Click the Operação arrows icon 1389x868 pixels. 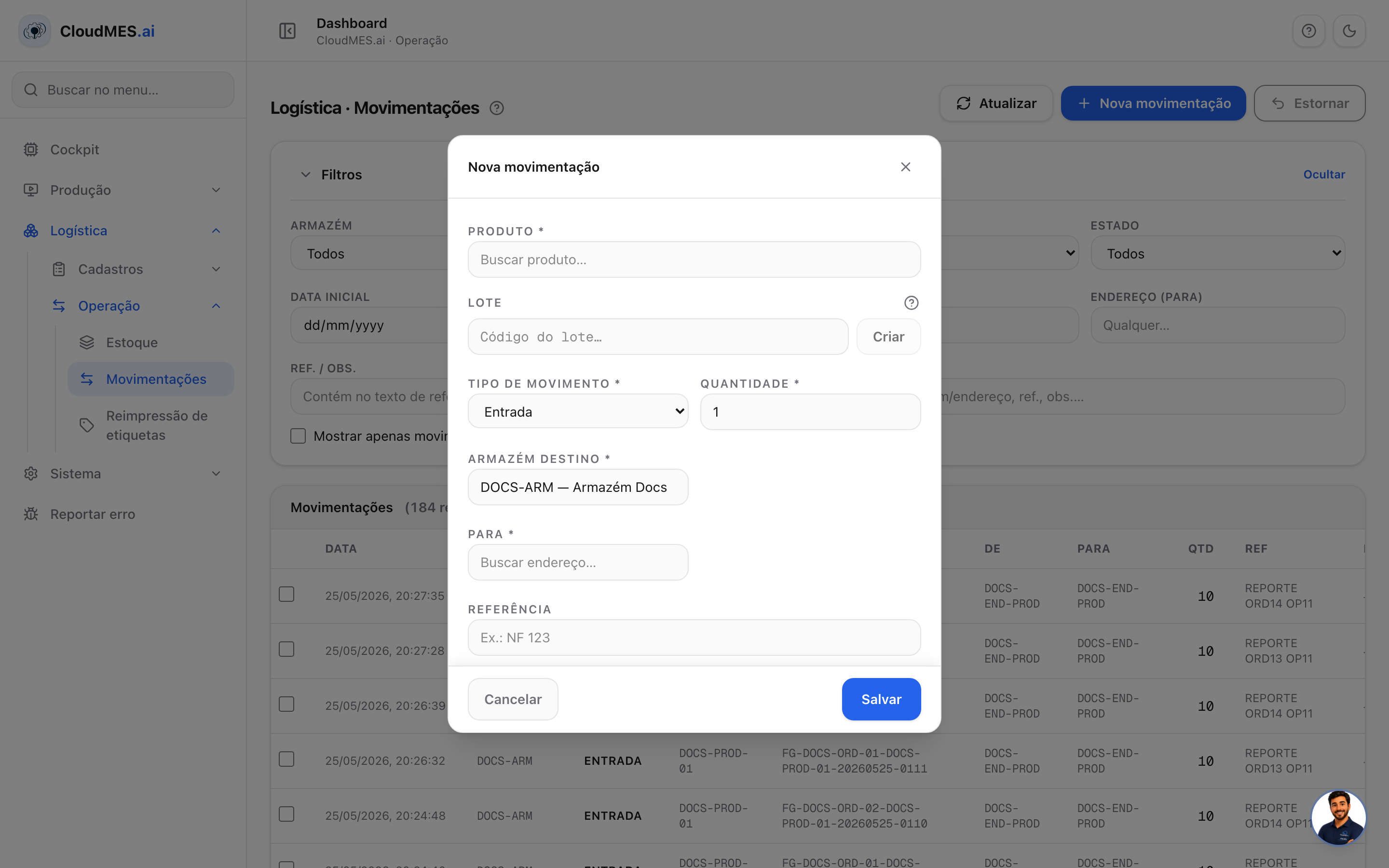59,306
